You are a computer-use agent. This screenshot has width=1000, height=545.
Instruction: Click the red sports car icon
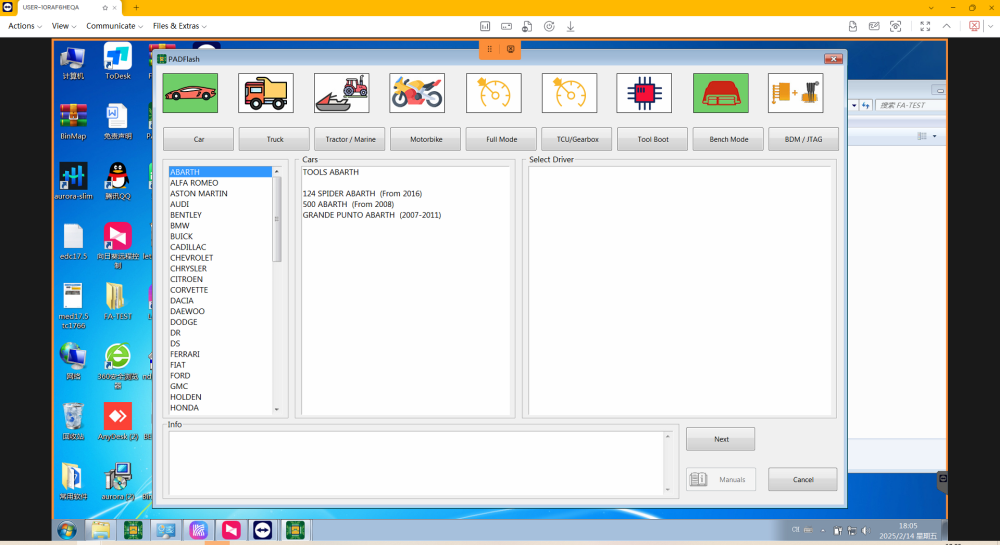coord(190,93)
